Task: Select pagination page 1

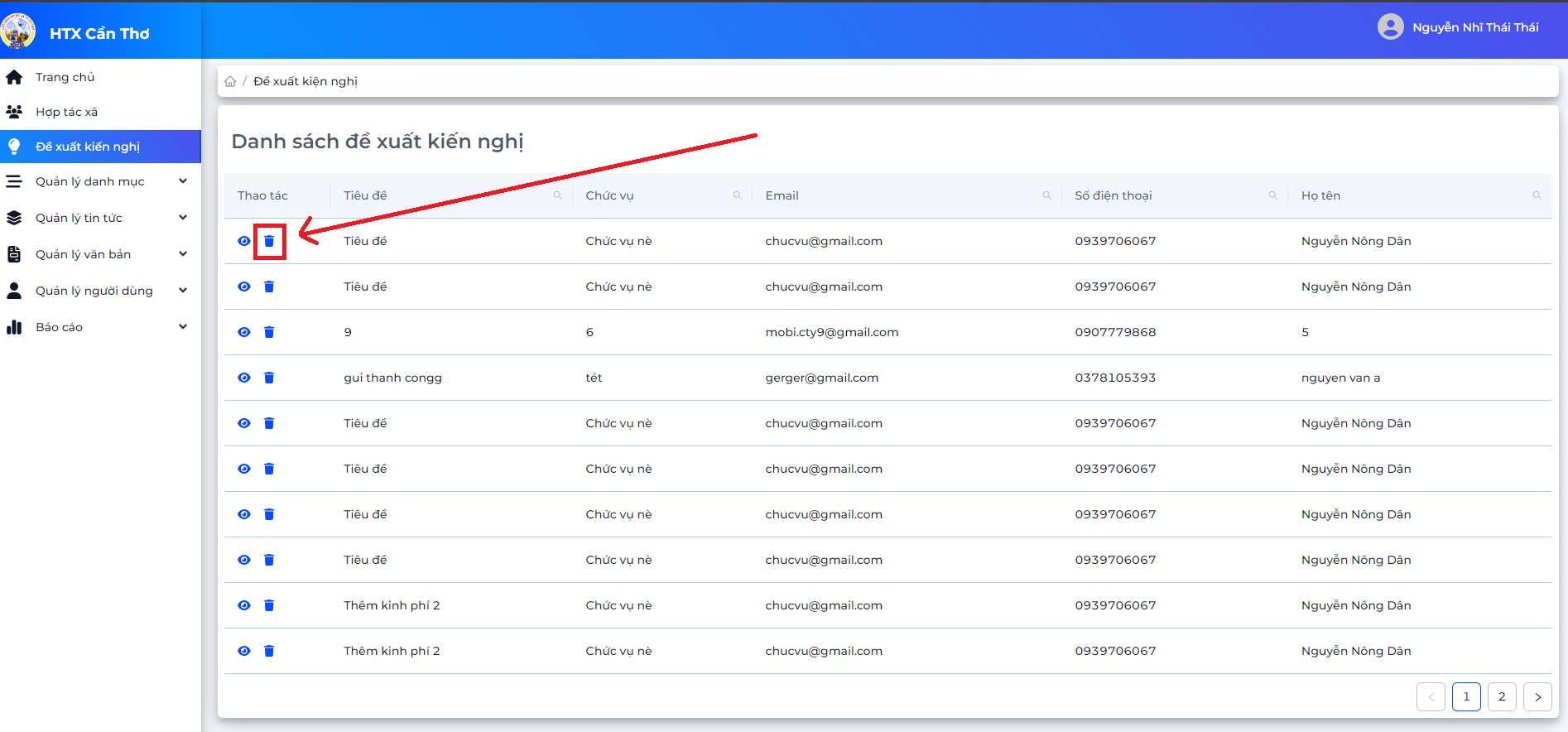Action: pyautogui.click(x=1466, y=696)
